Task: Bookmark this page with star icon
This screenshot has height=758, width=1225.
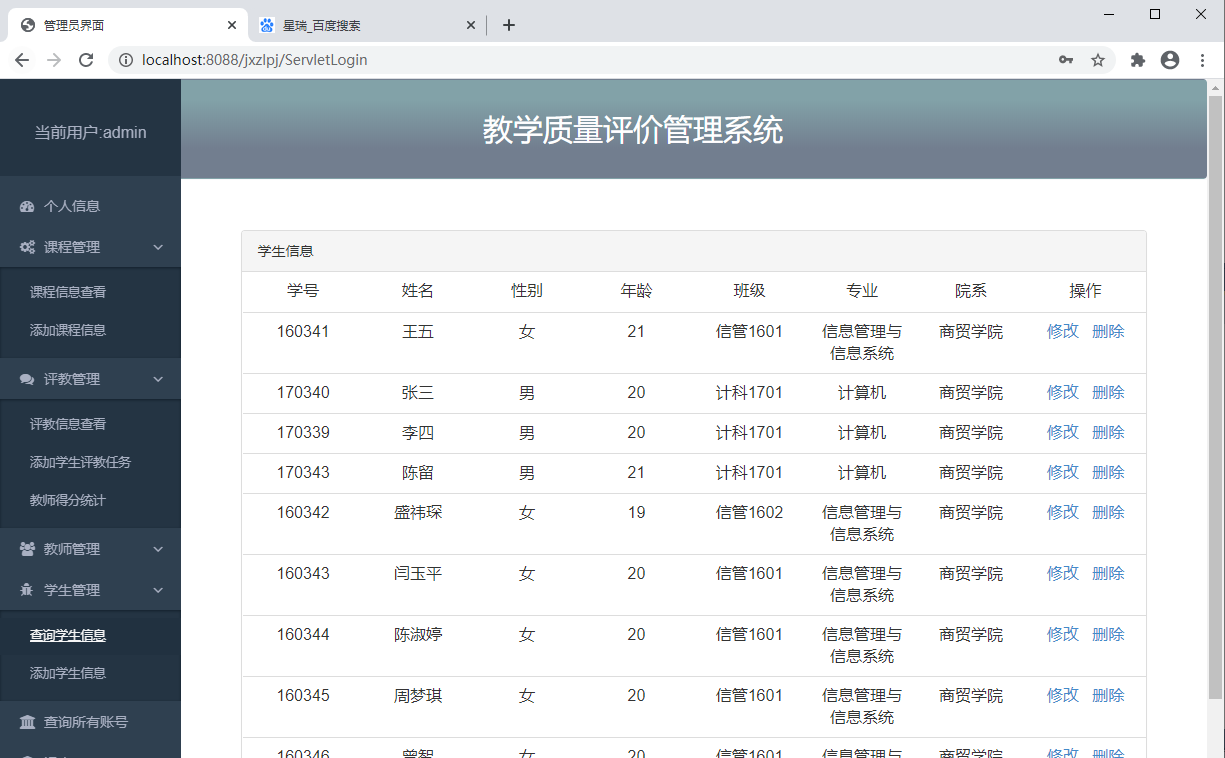Action: click(1098, 60)
